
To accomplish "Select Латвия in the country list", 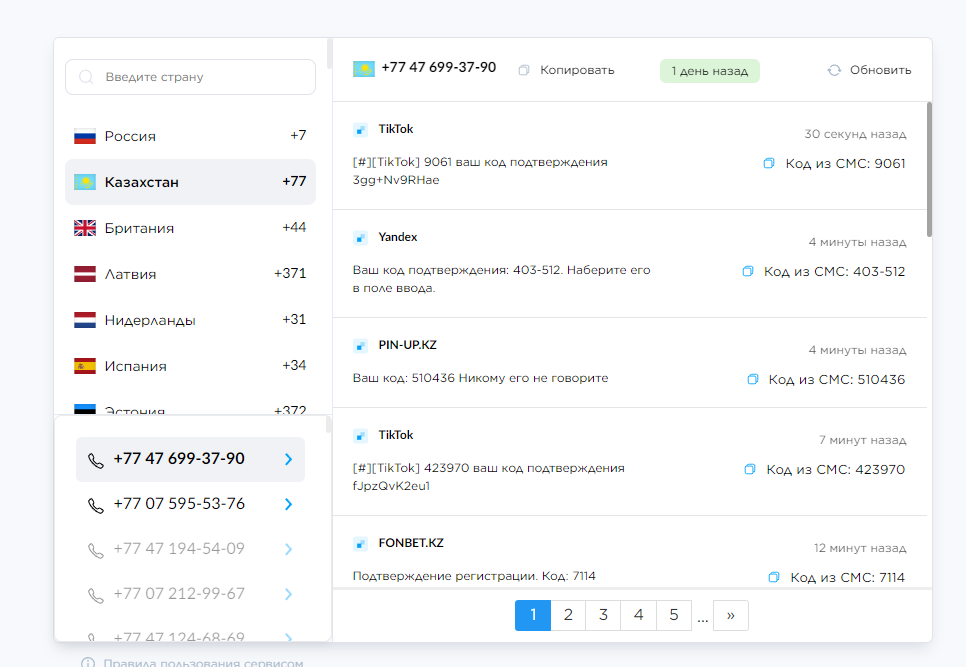I will pos(190,274).
